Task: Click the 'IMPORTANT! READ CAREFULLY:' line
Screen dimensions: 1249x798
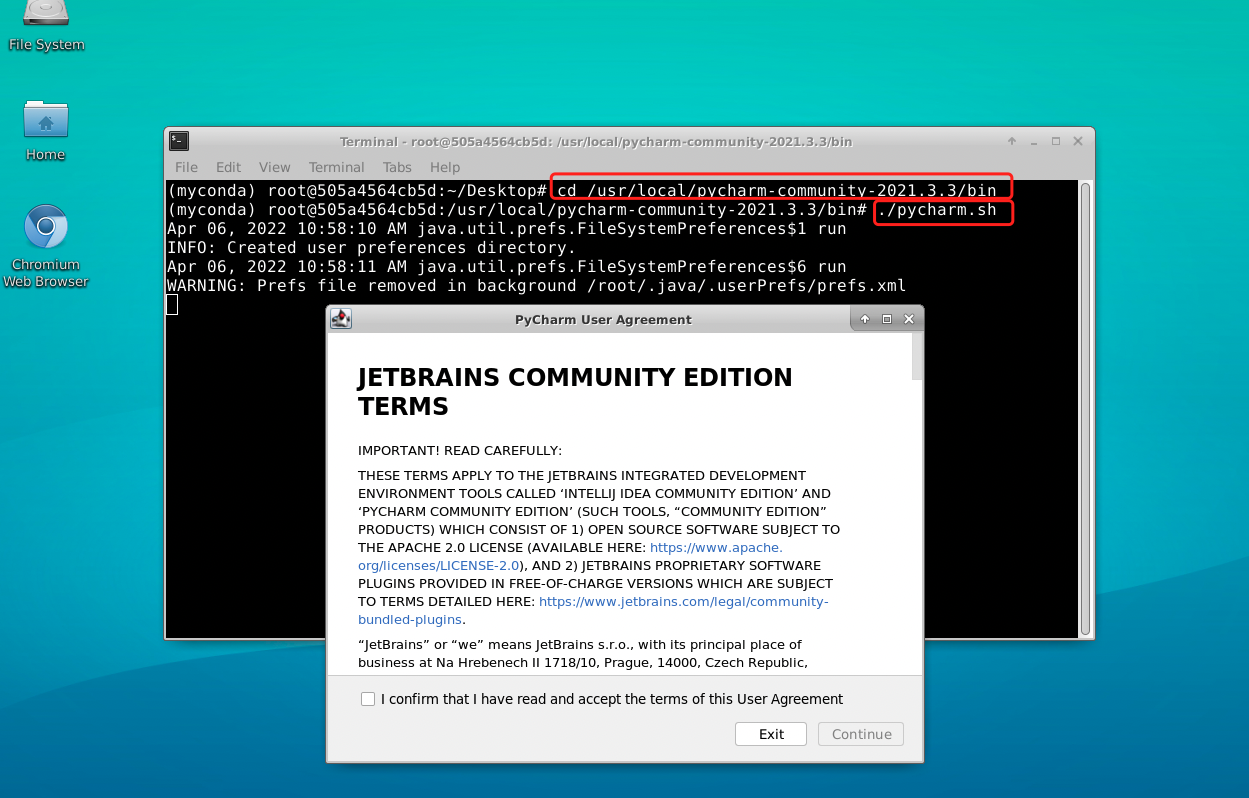Action: tap(460, 451)
